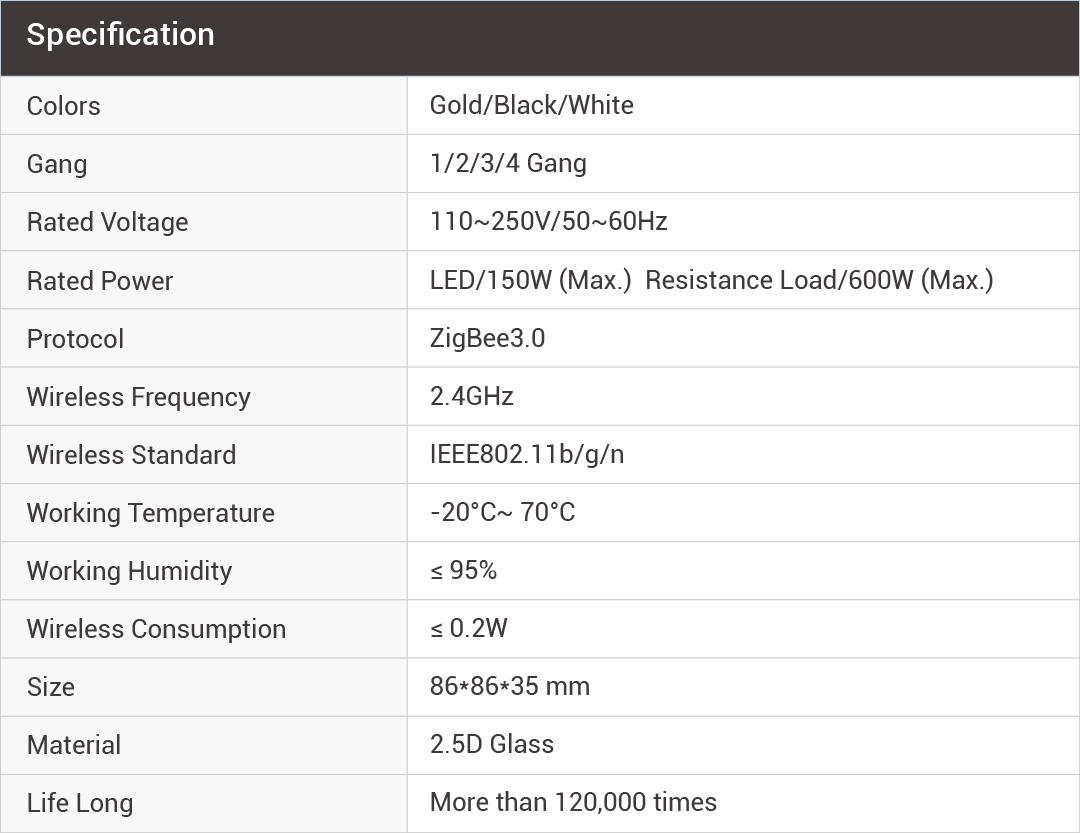Select the Wireless Standard label

coord(131,455)
